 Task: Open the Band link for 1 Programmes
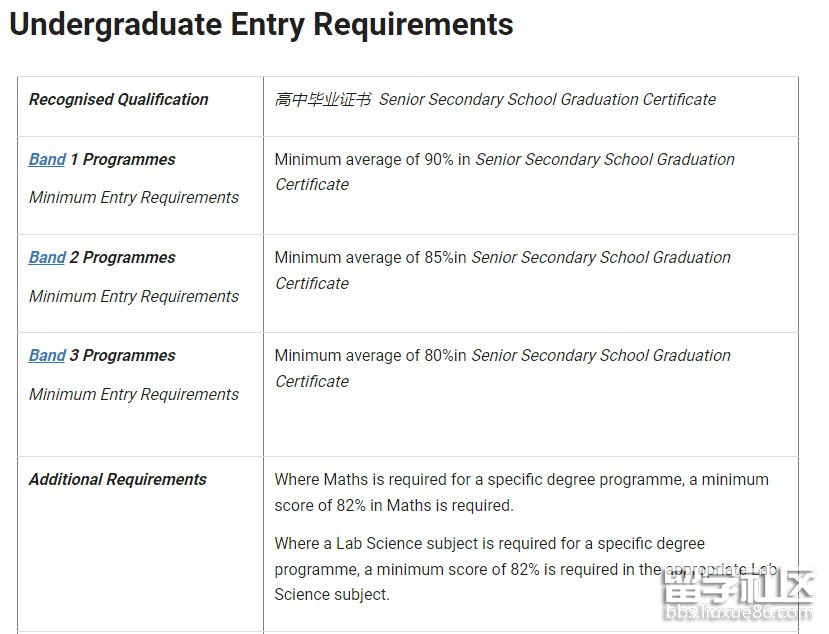click(47, 160)
